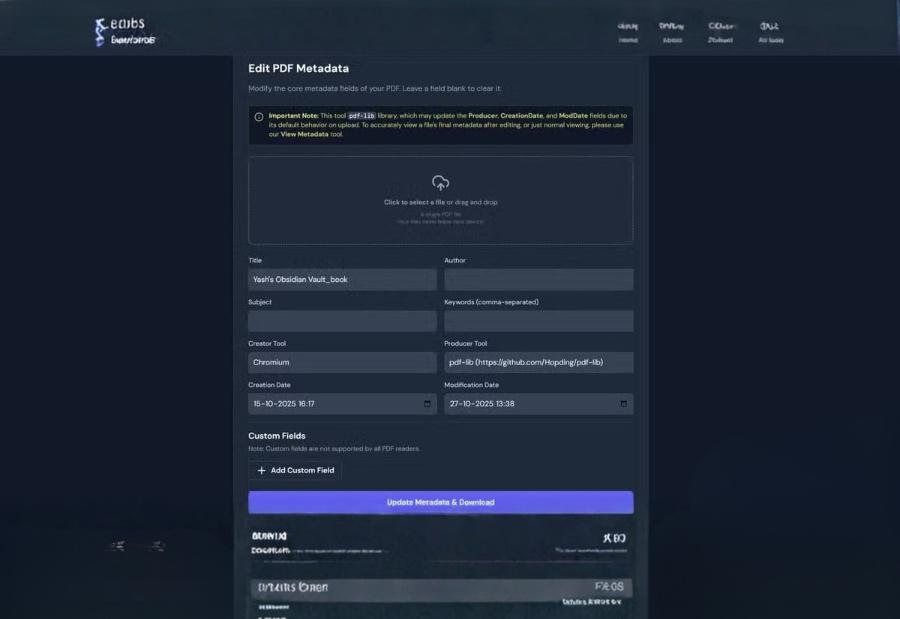Click the info icon in the Important Note banner
Screen dimensions: 900x619
257,115
